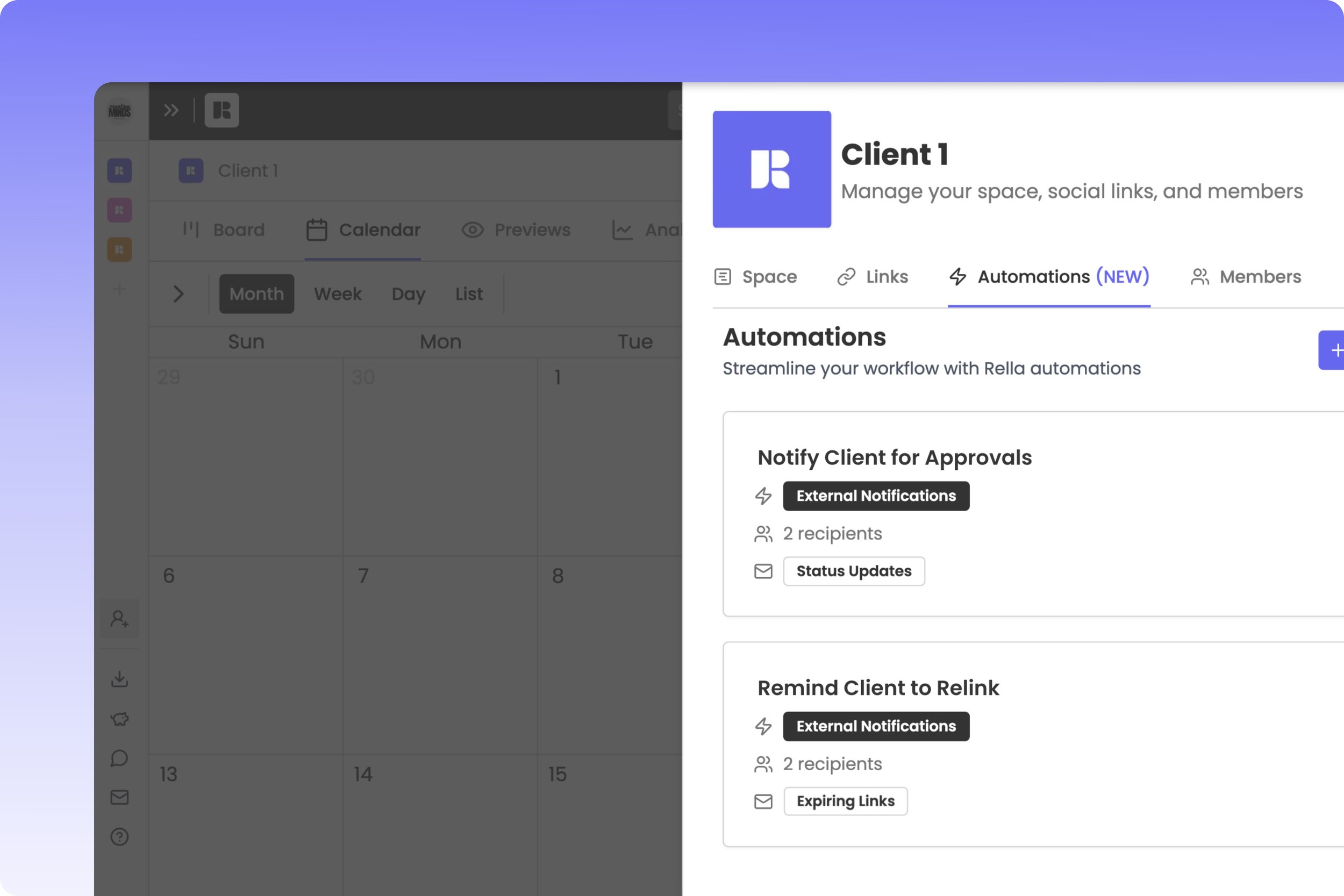Select the purple space icon in sidebar
This screenshot has width=1344, height=896.
[x=119, y=170]
